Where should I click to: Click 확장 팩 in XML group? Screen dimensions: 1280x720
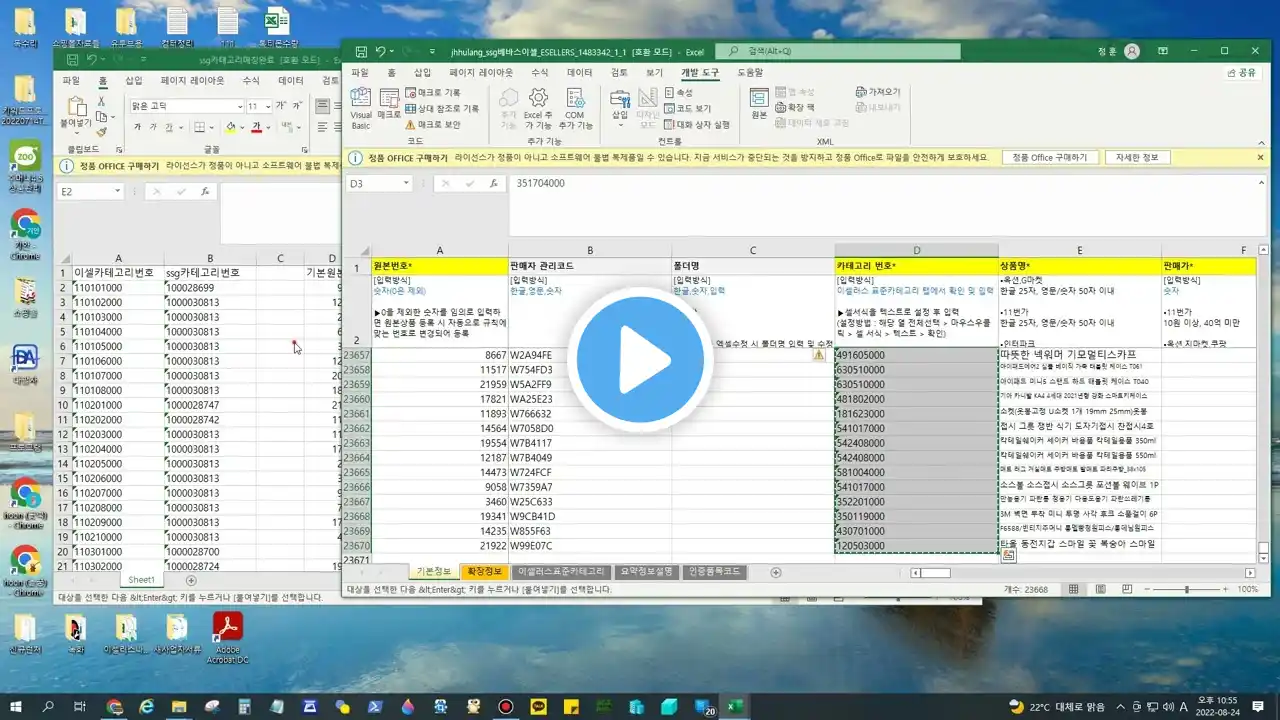click(795, 107)
